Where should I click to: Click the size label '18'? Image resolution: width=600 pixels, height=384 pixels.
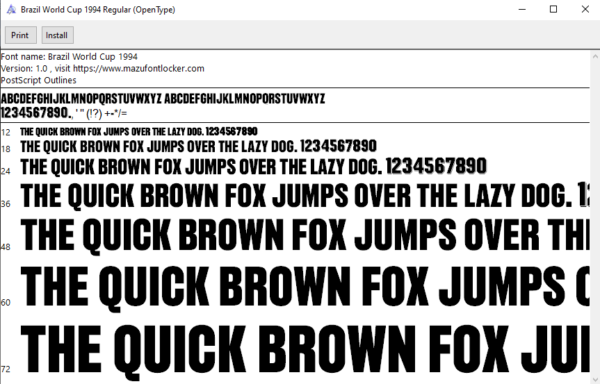pyautogui.click(x=6, y=149)
